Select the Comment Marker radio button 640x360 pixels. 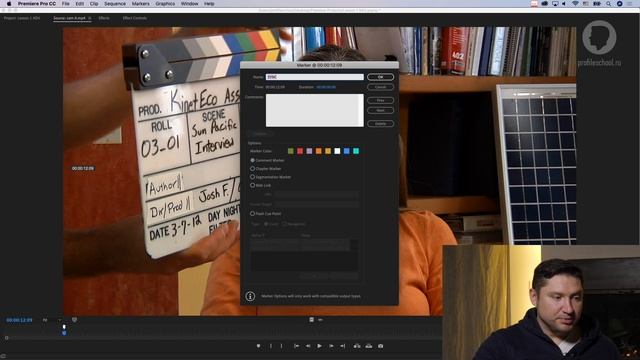tap(253, 160)
